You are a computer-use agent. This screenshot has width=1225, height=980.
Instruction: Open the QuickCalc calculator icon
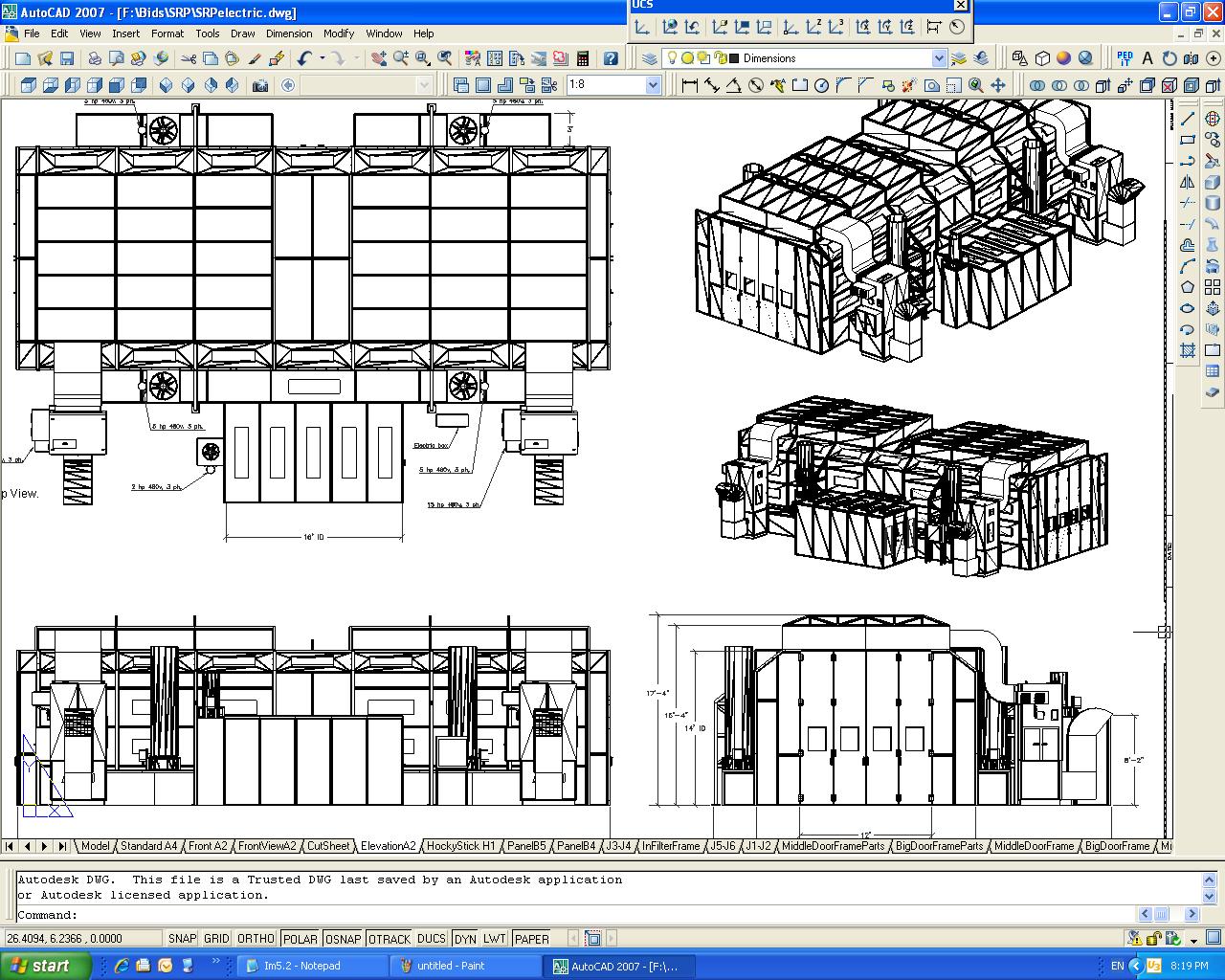[583, 58]
